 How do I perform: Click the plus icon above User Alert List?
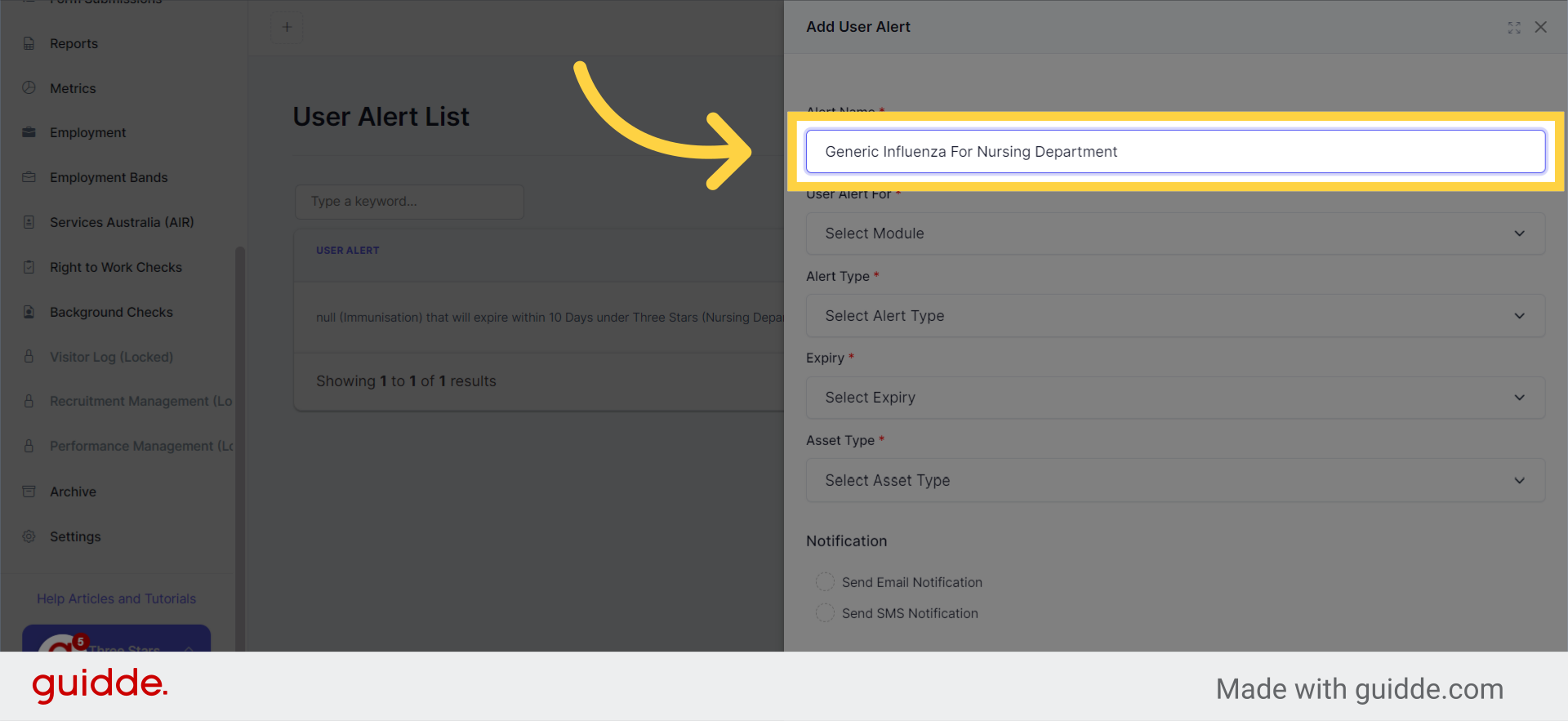287,27
